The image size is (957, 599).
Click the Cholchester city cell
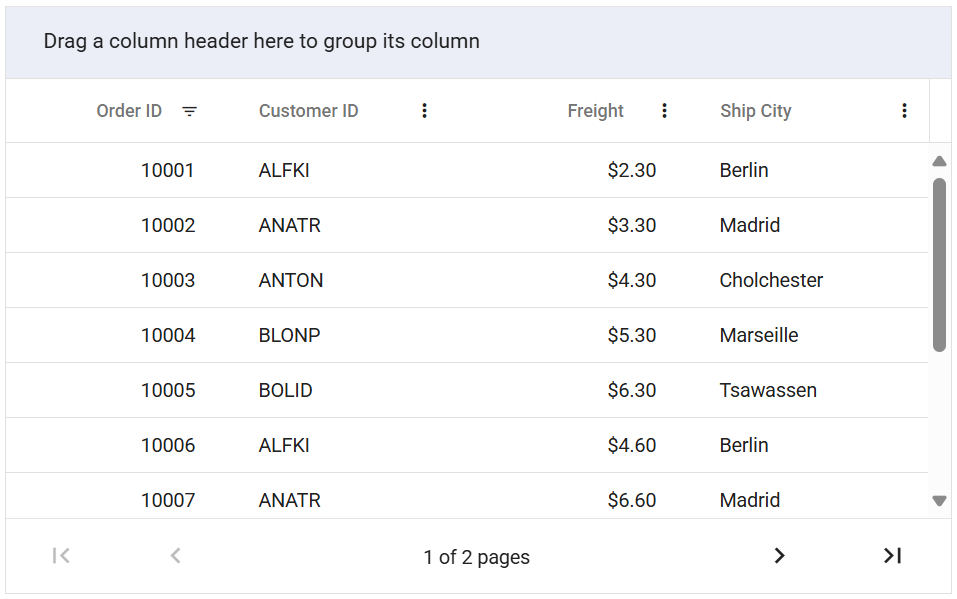(771, 280)
